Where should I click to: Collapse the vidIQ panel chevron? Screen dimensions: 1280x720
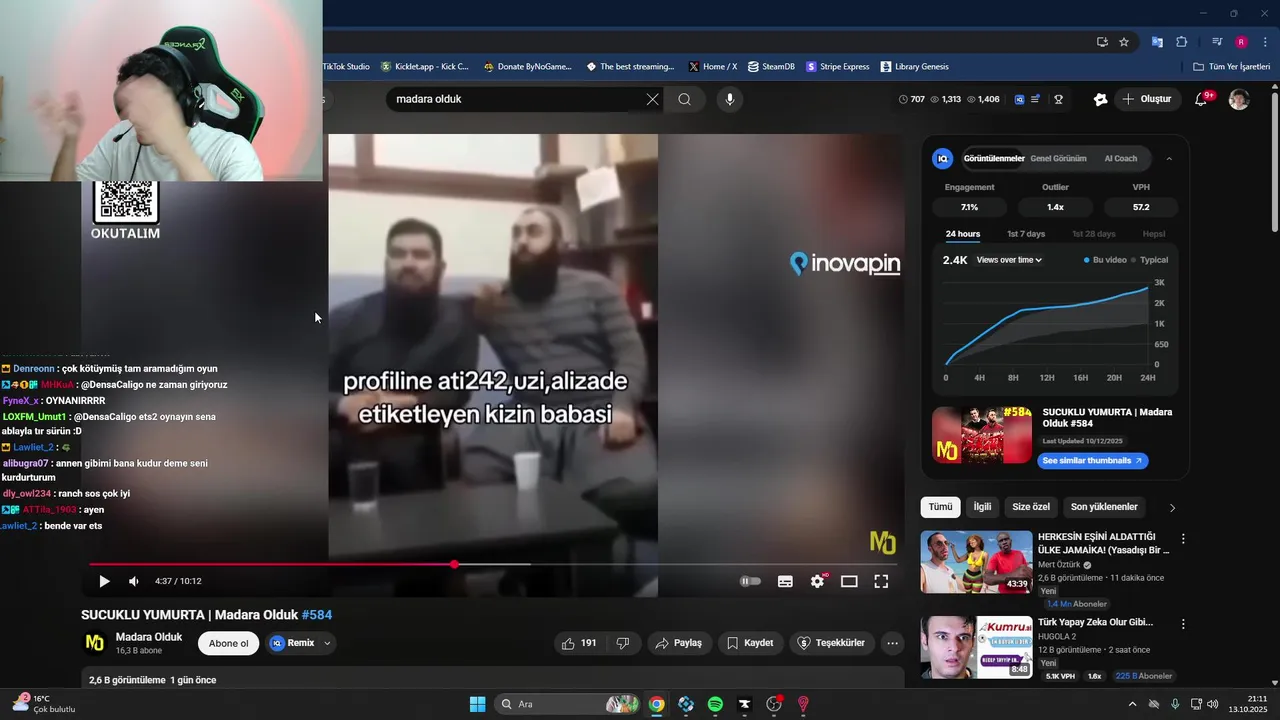1169,158
